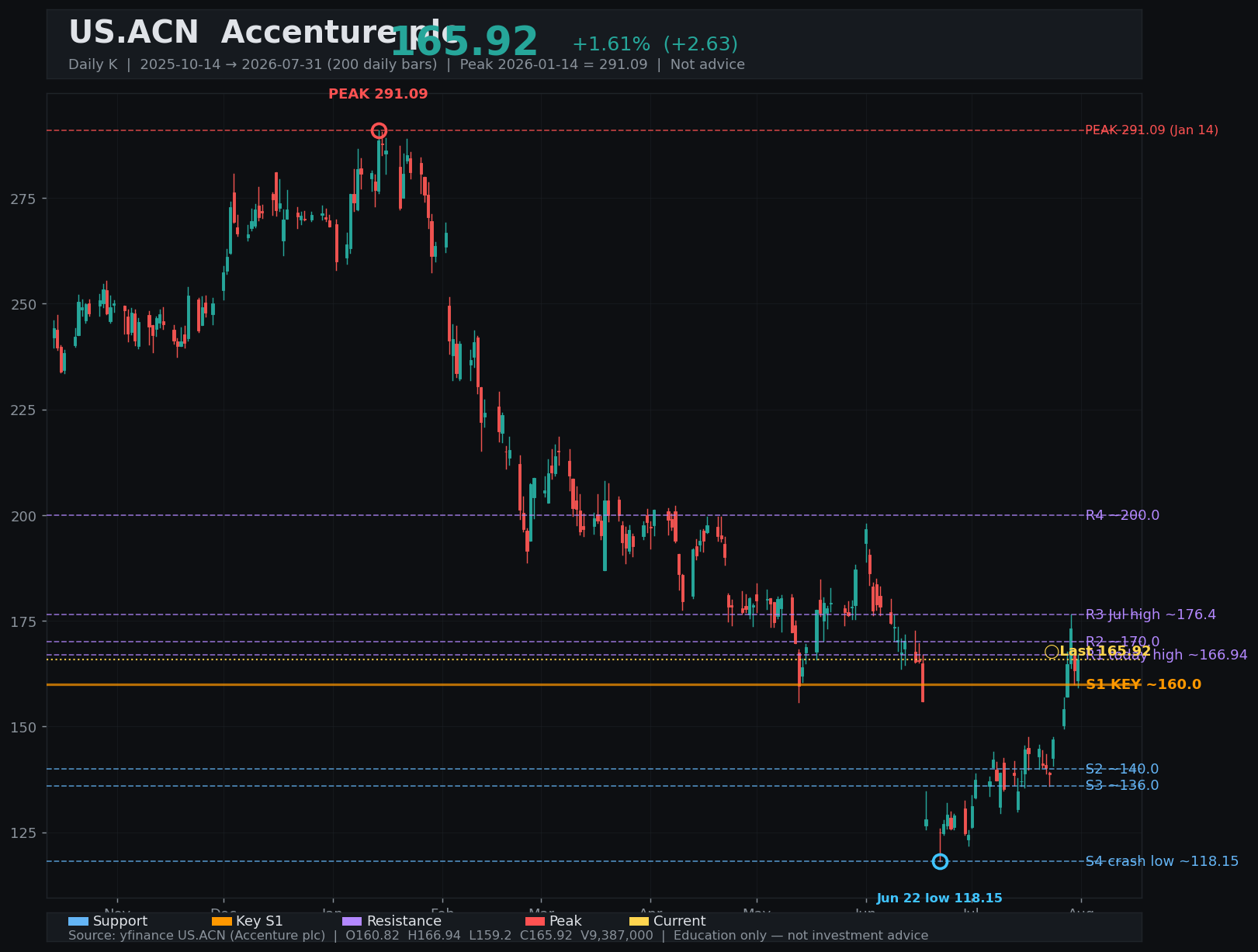Image resolution: width=1258 pixels, height=952 pixels.
Task: Select the purple Resistance legend swatch
Action: [352, 921]
